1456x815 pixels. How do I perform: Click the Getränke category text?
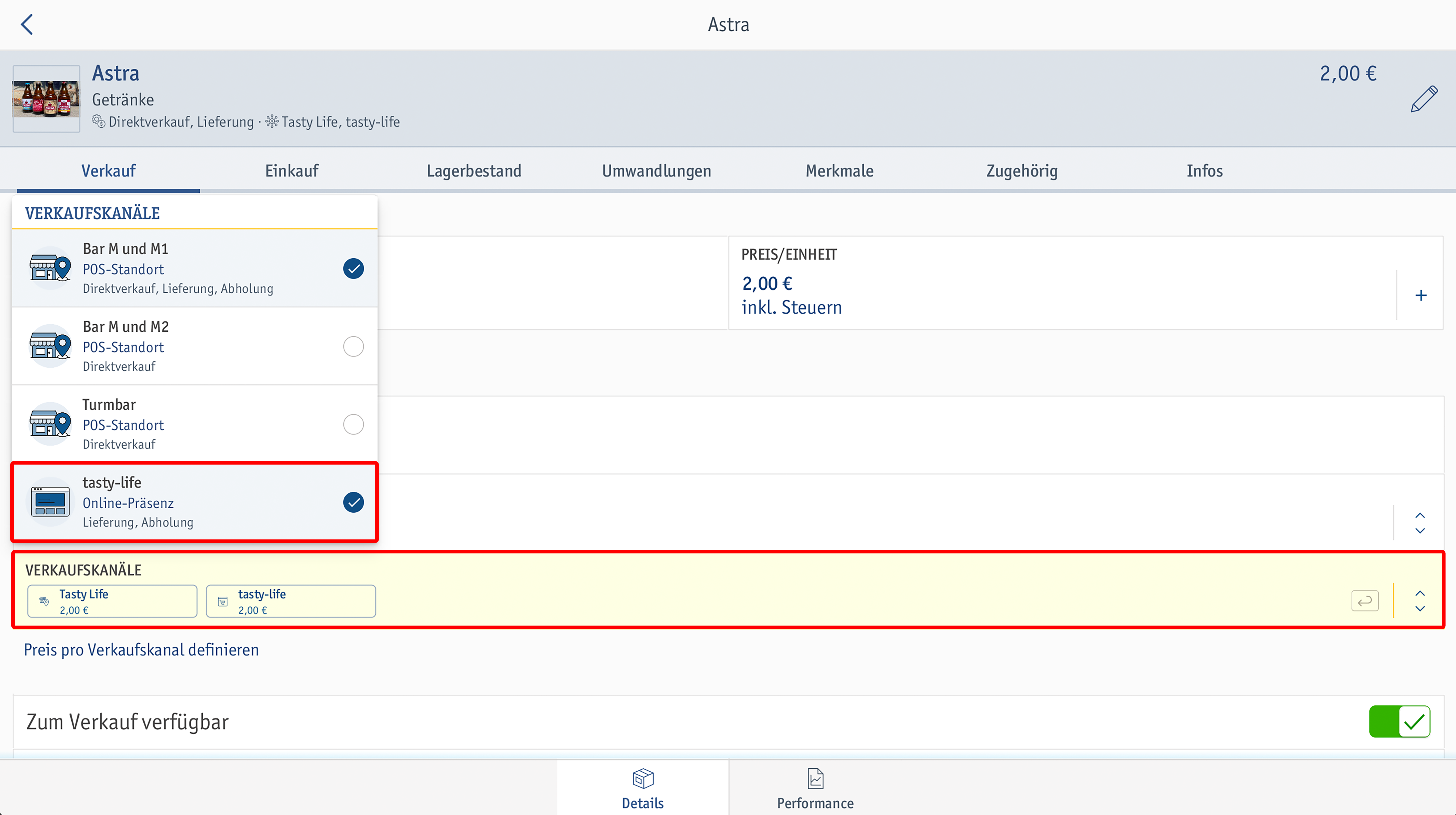click(x=123, y=100)
